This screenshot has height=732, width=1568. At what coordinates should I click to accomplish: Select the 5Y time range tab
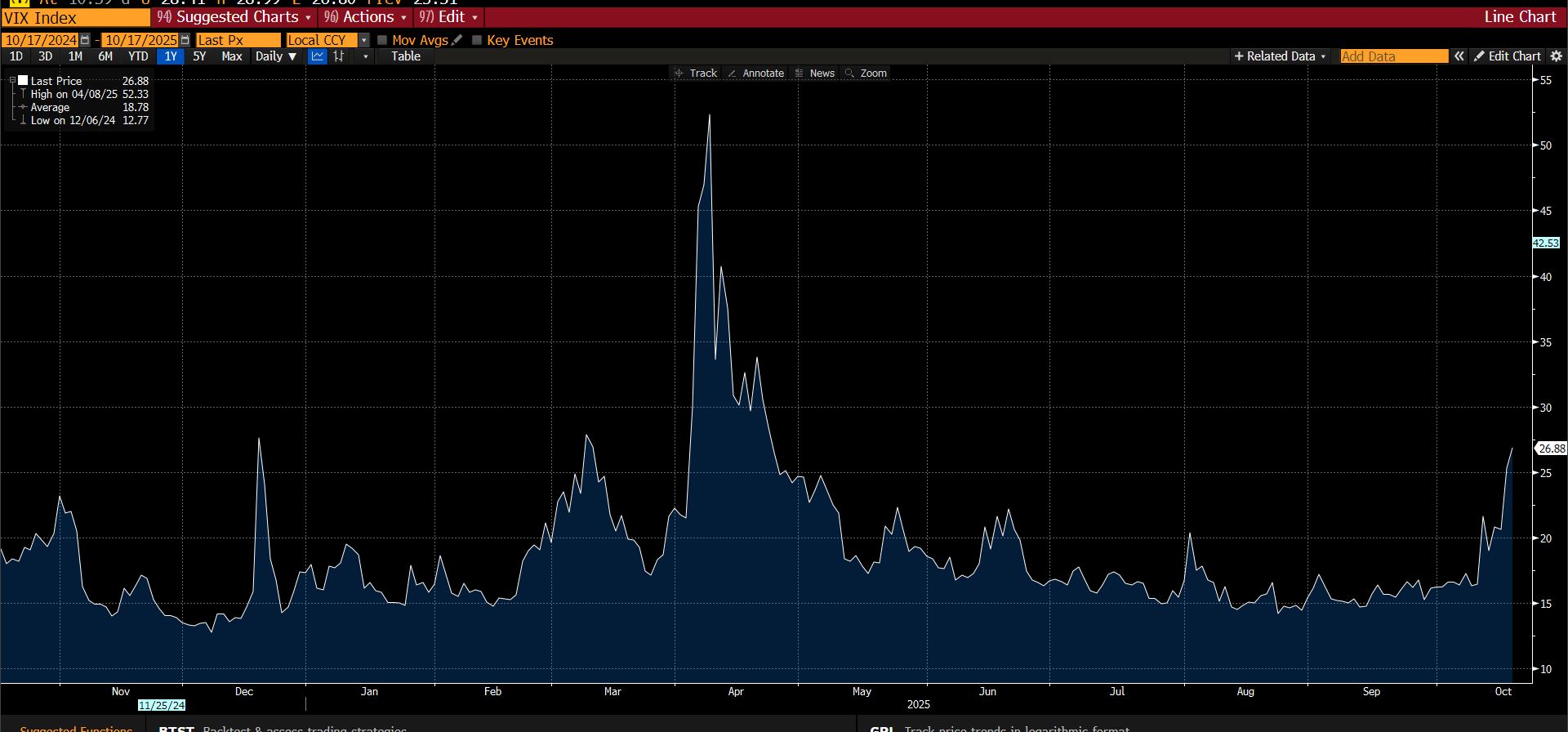(199, 56)
